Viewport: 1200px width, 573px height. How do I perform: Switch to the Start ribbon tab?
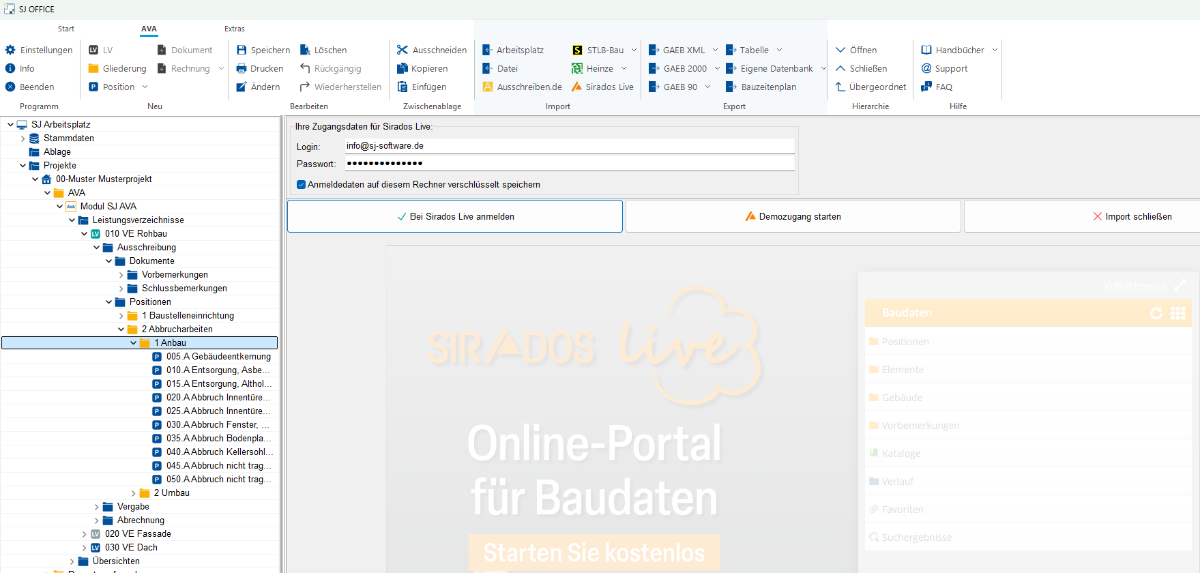pos(66,28)
